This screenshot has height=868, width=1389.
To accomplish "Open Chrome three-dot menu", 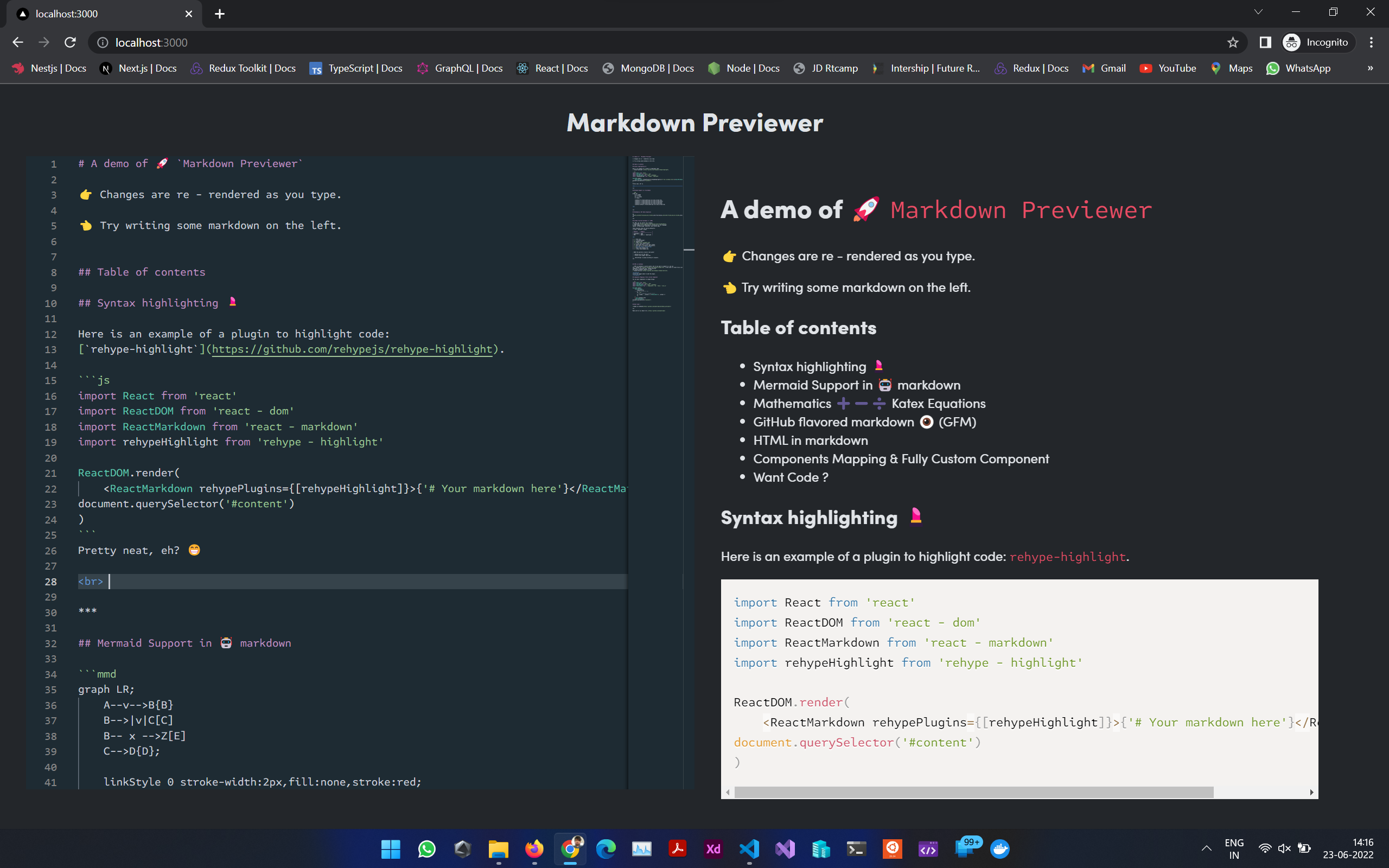I will coord(1371,42).
